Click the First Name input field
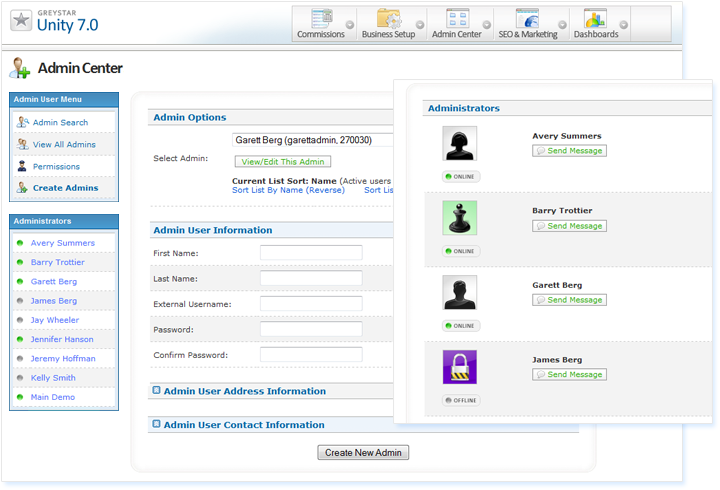This screenshot has height=490, width=720. [x=311, y=253]
